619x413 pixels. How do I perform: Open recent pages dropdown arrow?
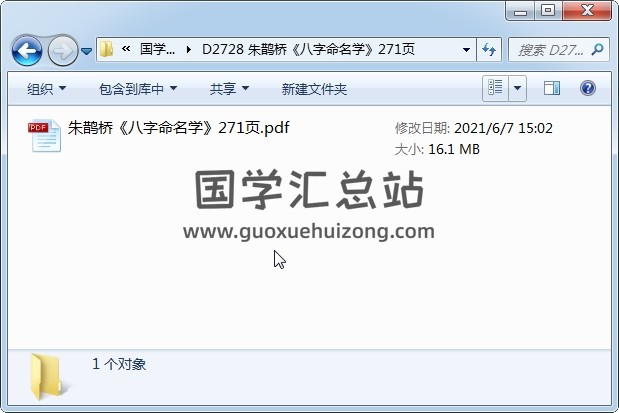point(86,51)
